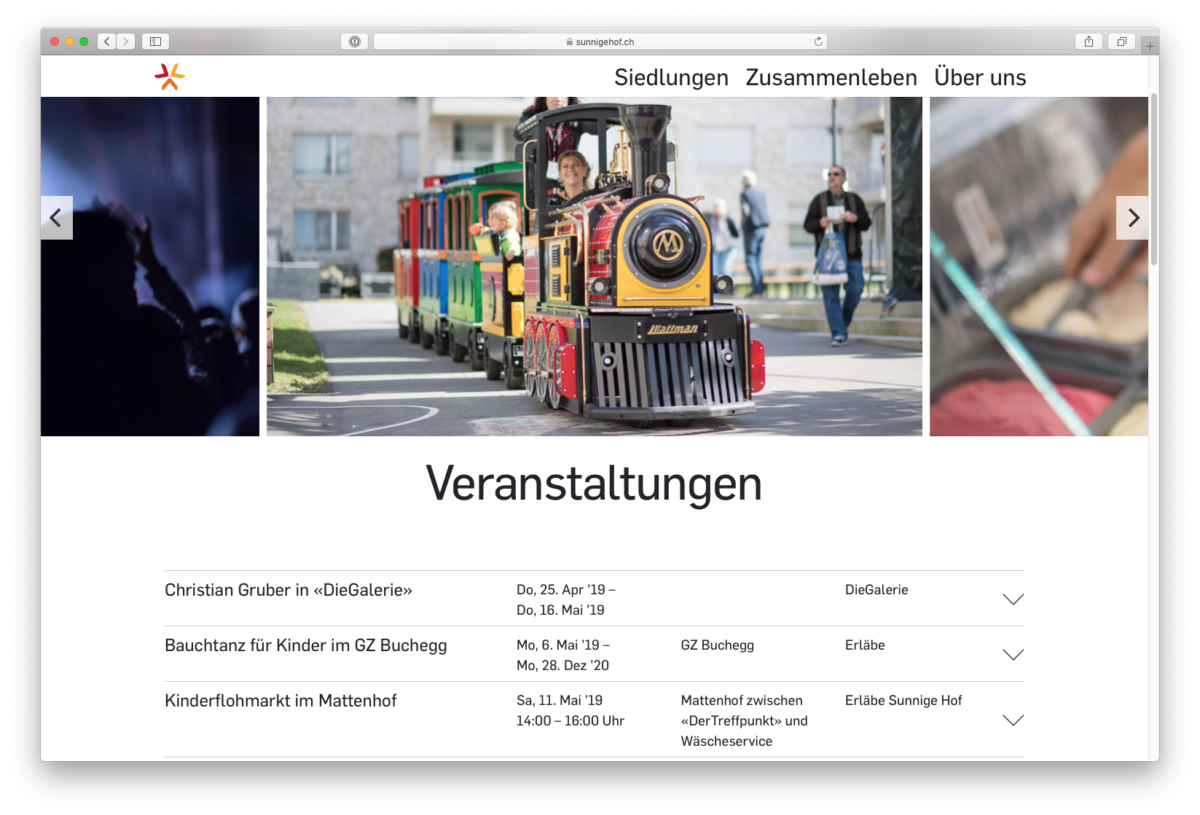Open the privacy extension icon beside address bar
This screenshot has height=815, width=1200.
tap(354, 42)
